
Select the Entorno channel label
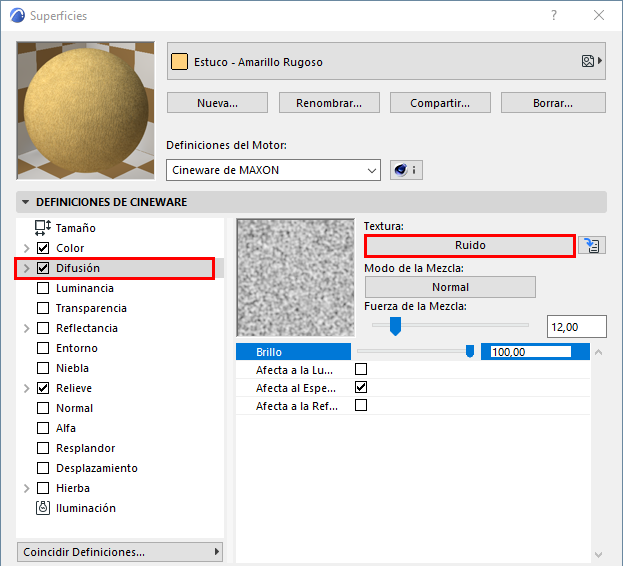tap(77, 348)
